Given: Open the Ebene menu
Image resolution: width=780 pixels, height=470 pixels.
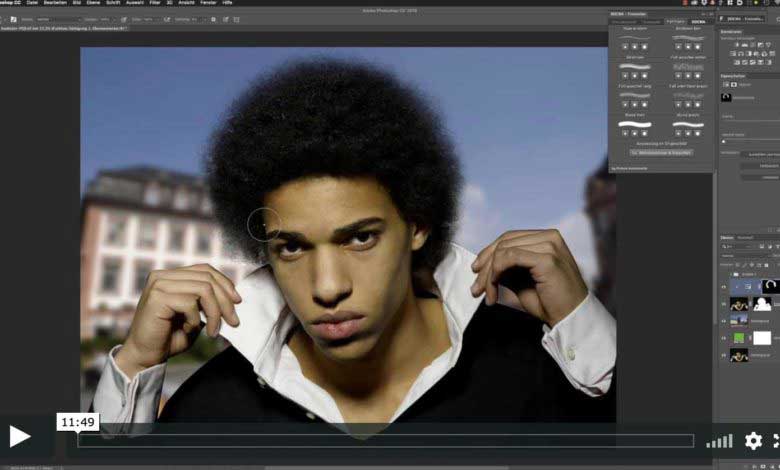Looking at the screenshot, I should pos(93,2).
